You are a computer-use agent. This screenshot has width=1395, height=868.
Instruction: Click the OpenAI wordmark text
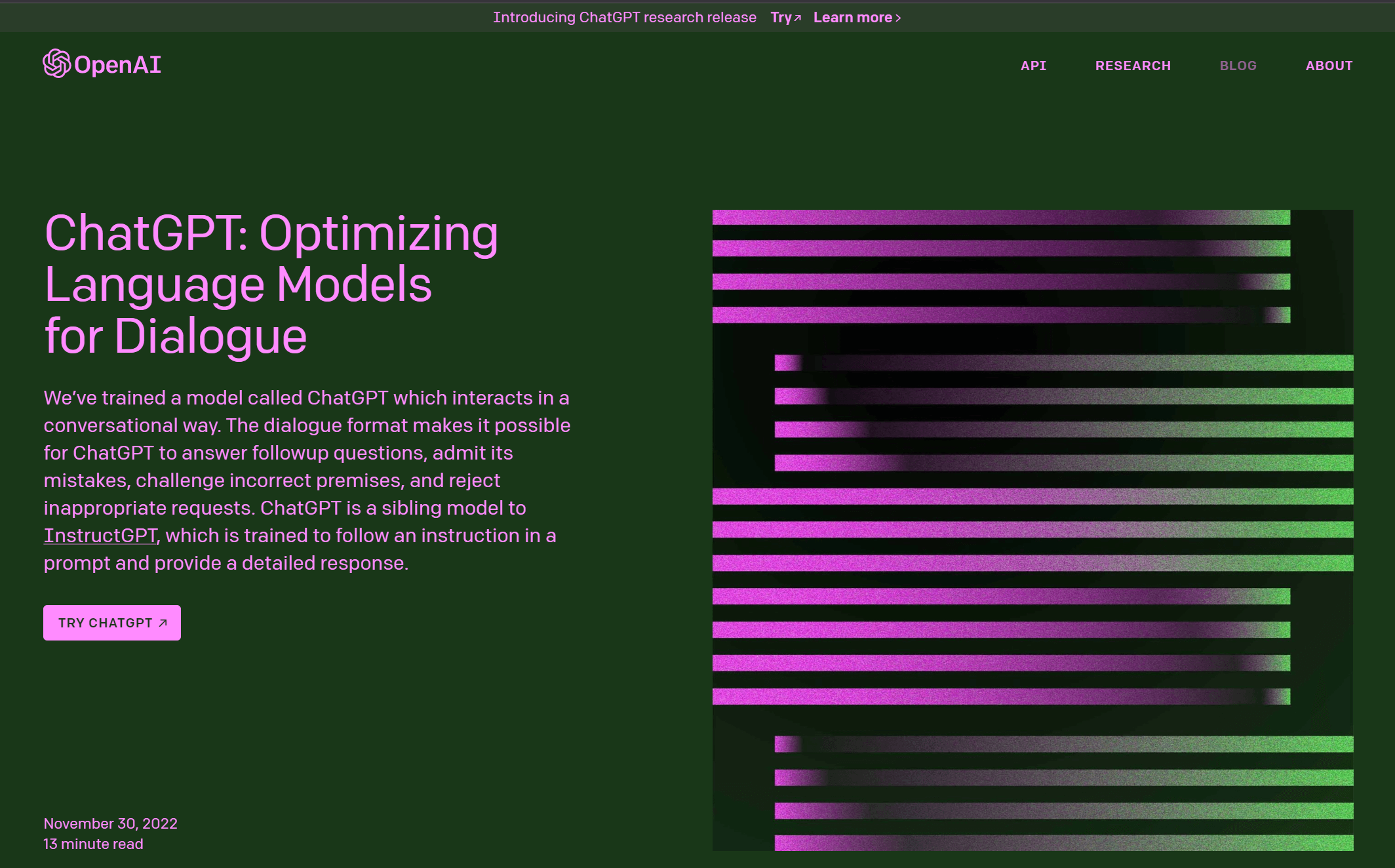[x=118, y=65]
